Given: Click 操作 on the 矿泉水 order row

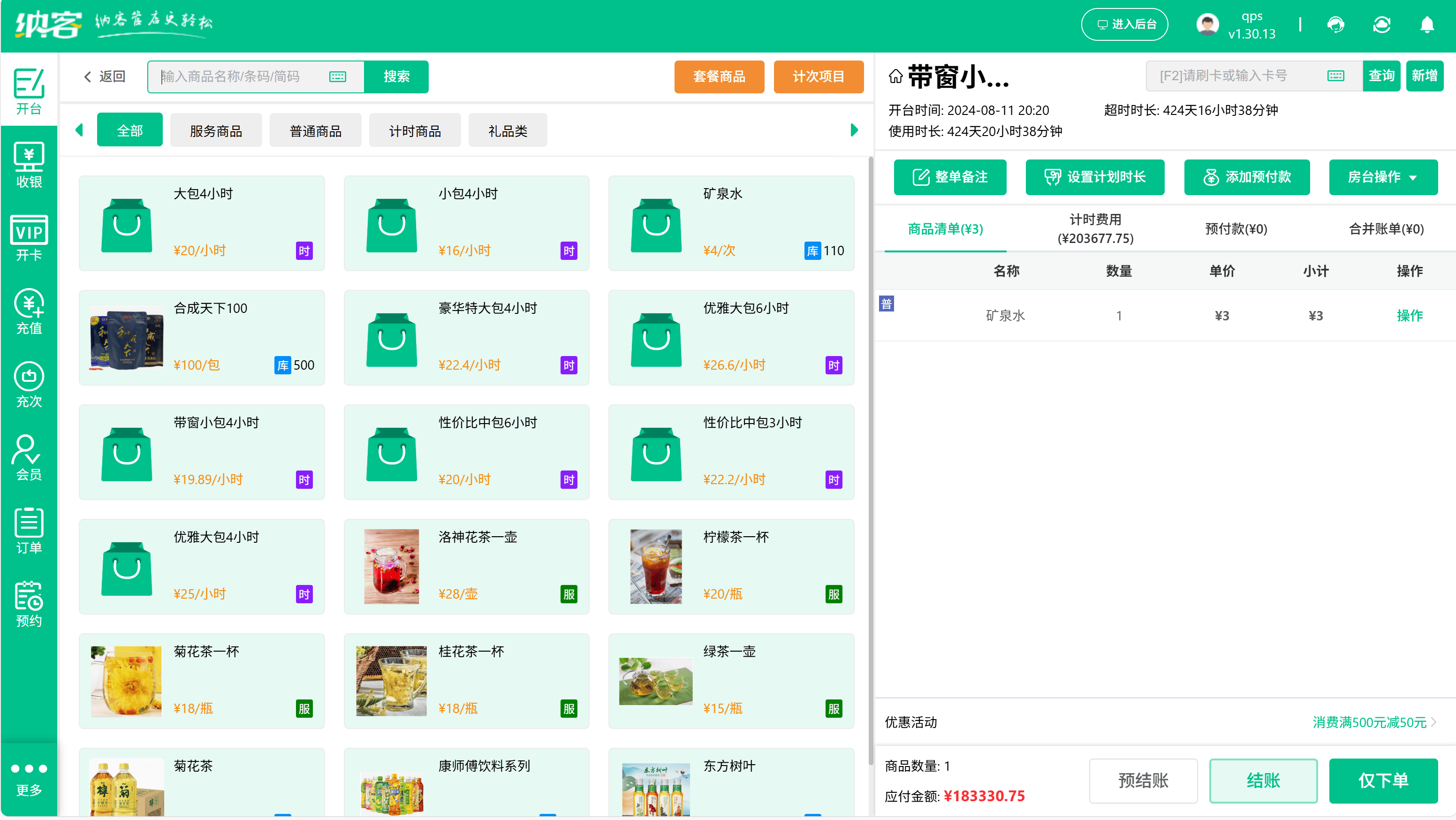Looking at the screenshot, I should 1410,316.
